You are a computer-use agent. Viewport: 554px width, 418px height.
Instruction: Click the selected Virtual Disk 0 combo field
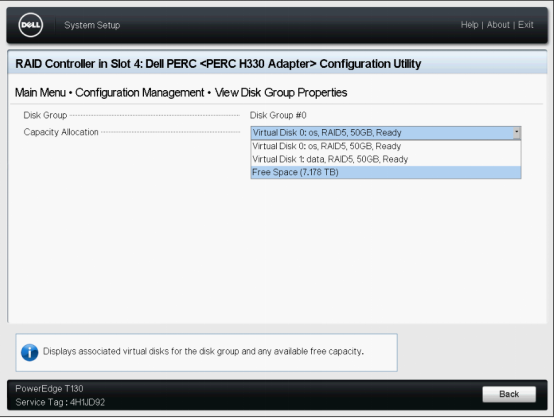point(386,133)
